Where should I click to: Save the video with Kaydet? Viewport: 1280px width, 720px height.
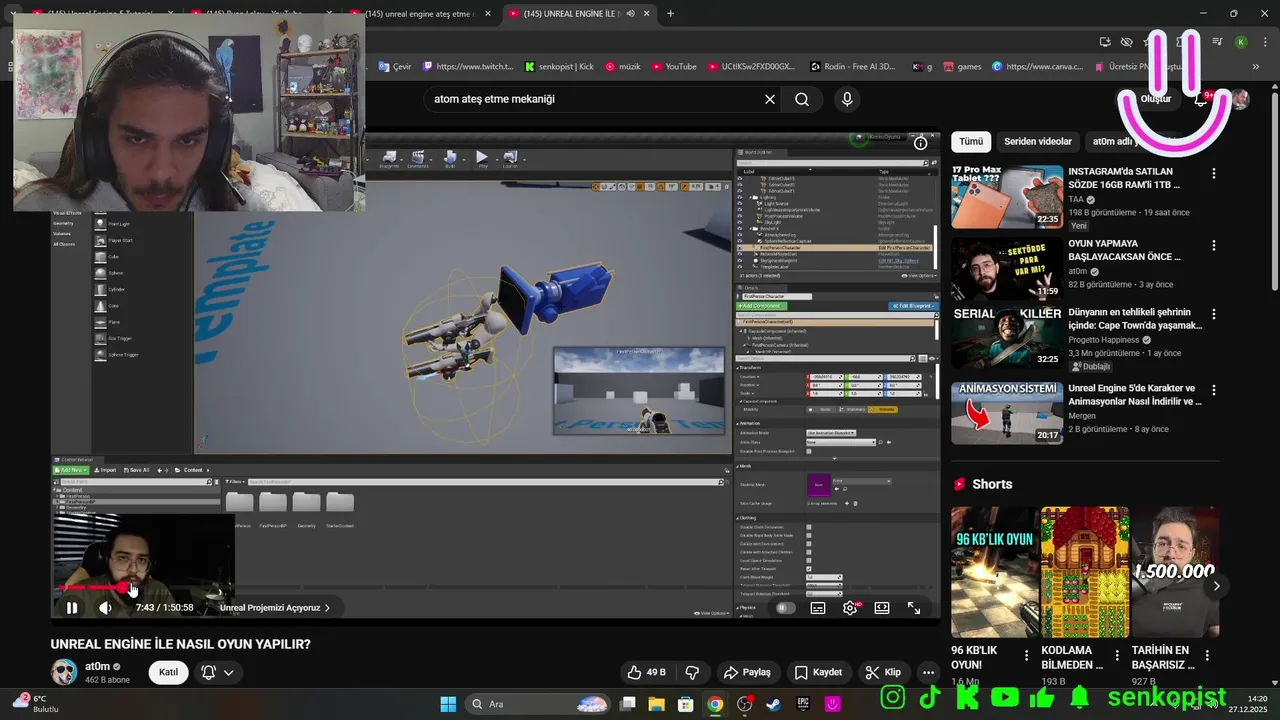pyautogui.click(x=818, y=672)
